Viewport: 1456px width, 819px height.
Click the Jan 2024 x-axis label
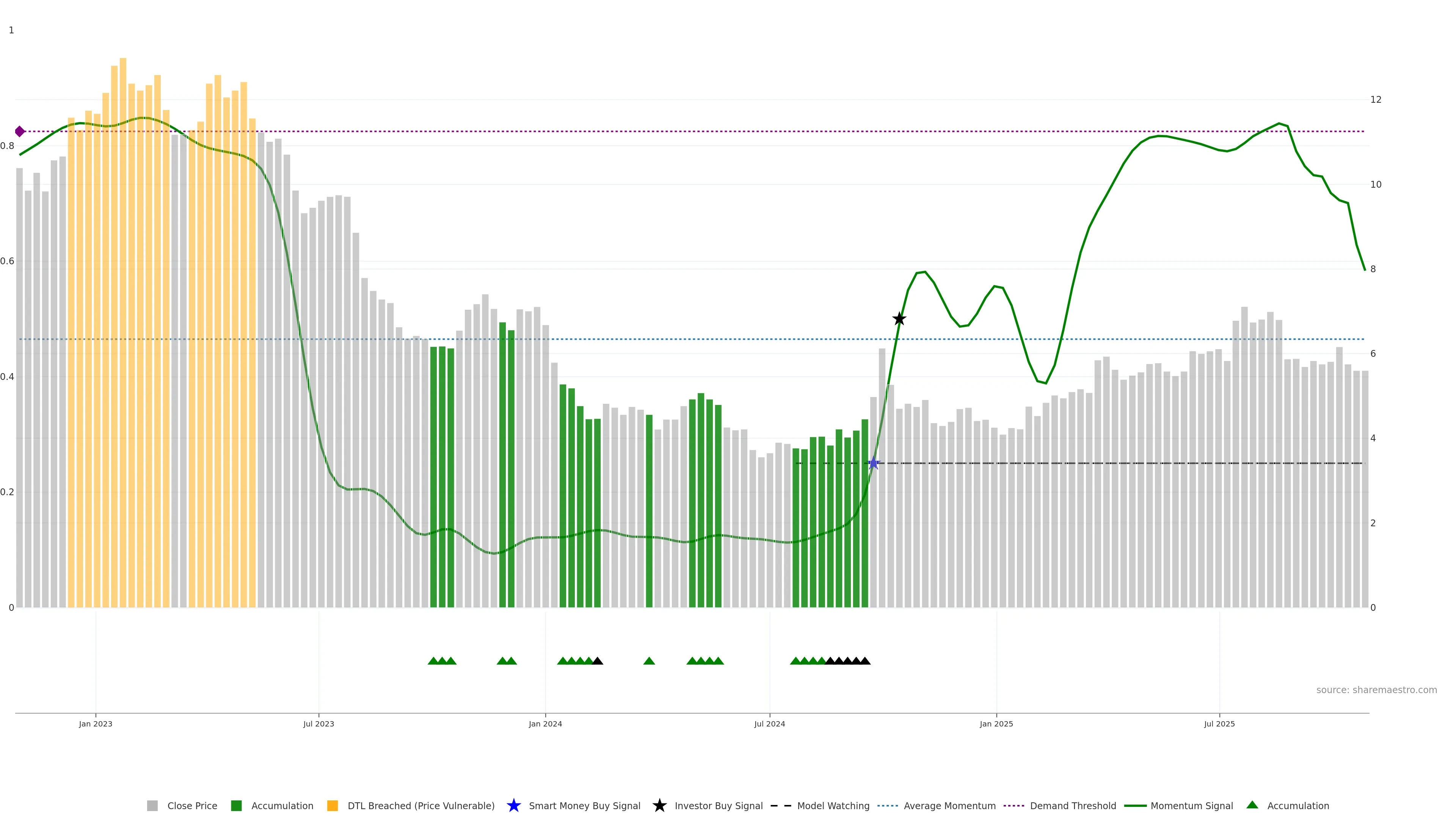(x=545, y=724)
